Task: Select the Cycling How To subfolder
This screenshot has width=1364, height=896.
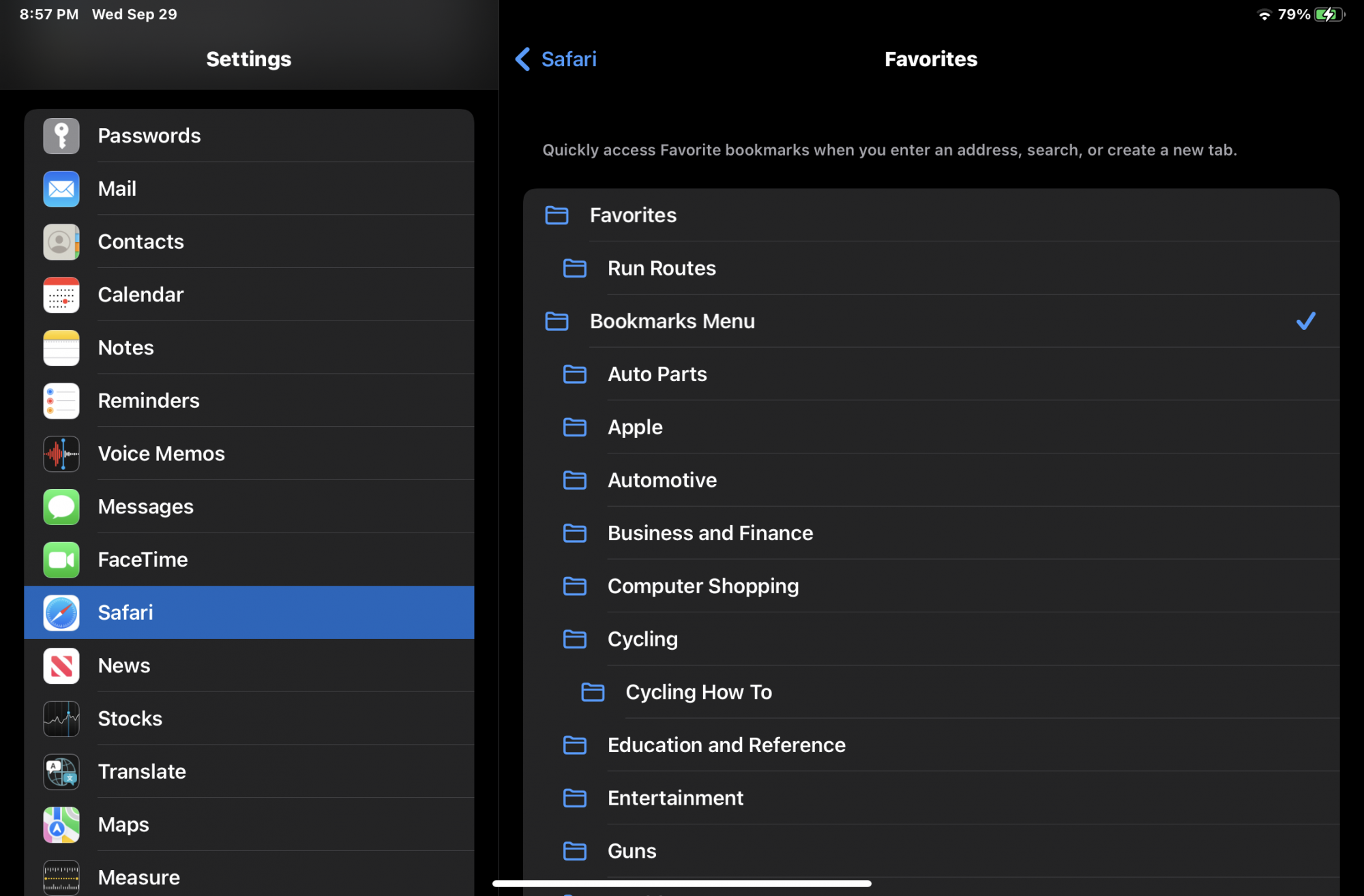Action: pyautogui.click(x=698, y=692)
